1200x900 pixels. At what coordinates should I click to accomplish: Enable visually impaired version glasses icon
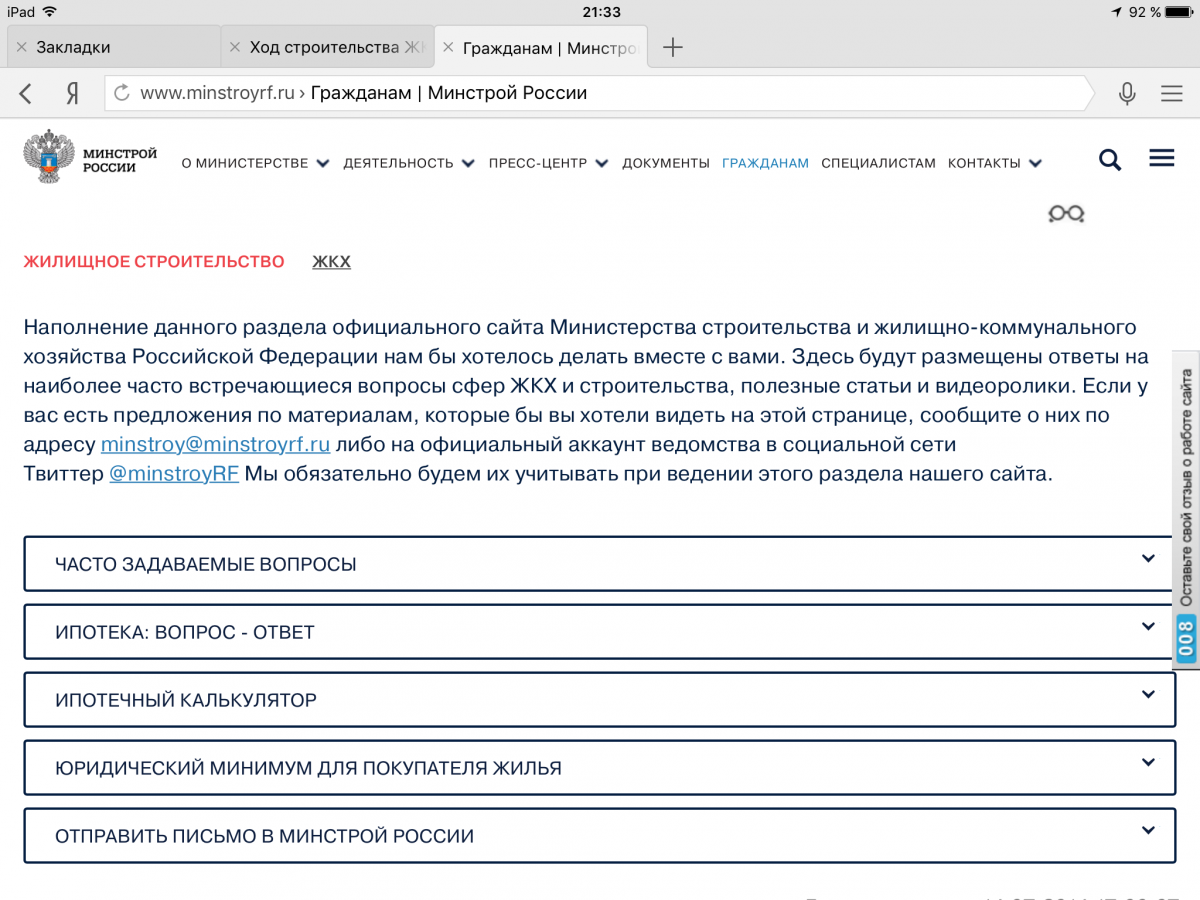click(x=1066, y=213)
